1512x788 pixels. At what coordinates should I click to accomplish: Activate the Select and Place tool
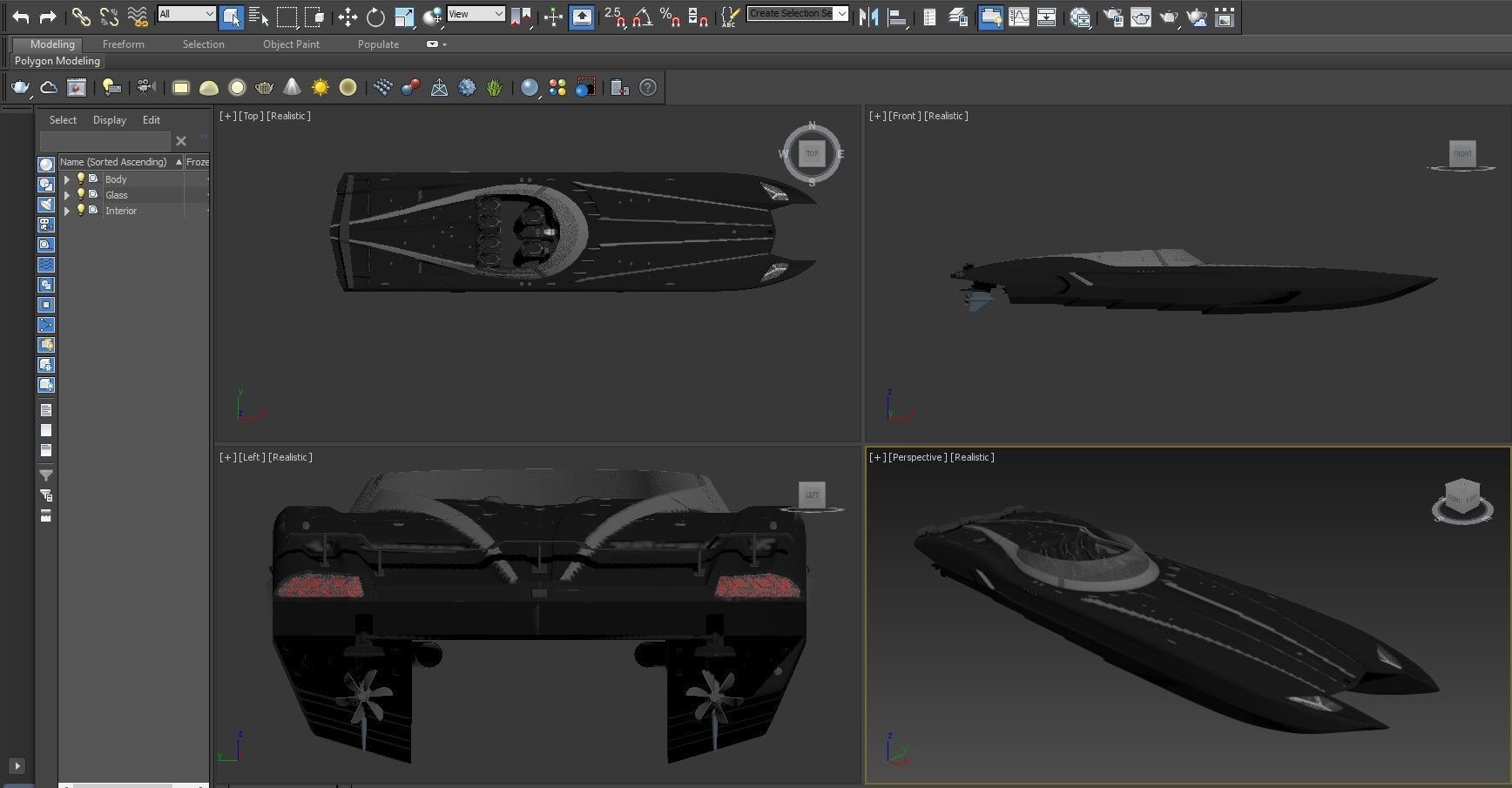pyautogui.click(x=433, y=17)
